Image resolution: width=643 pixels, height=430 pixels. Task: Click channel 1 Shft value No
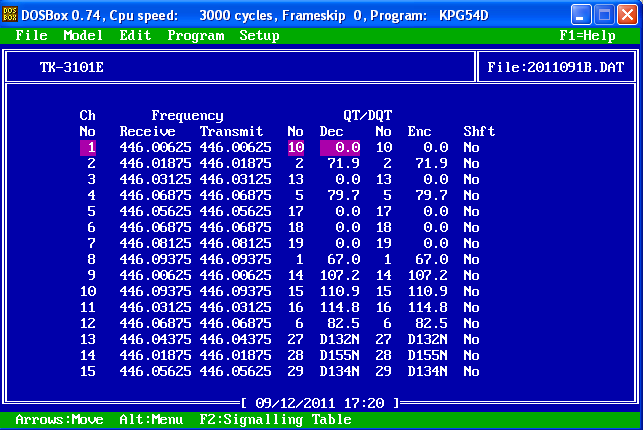(472, 148)
